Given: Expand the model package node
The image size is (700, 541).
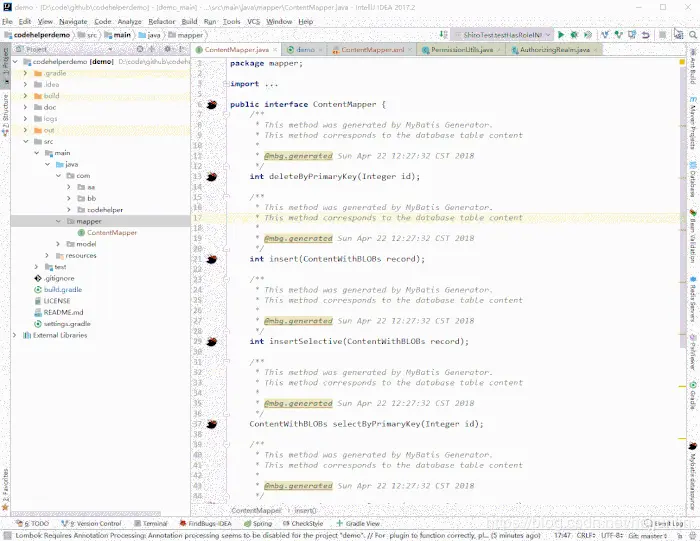Looking at the screenshot, I should 58,244.
